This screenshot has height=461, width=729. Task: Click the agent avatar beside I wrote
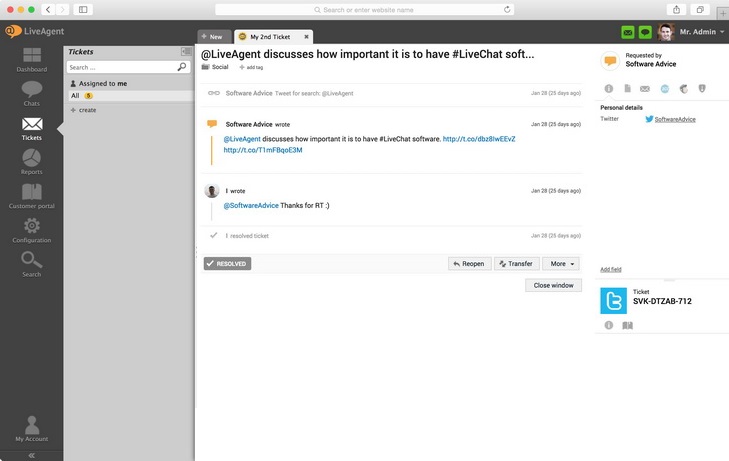(212, 191)
